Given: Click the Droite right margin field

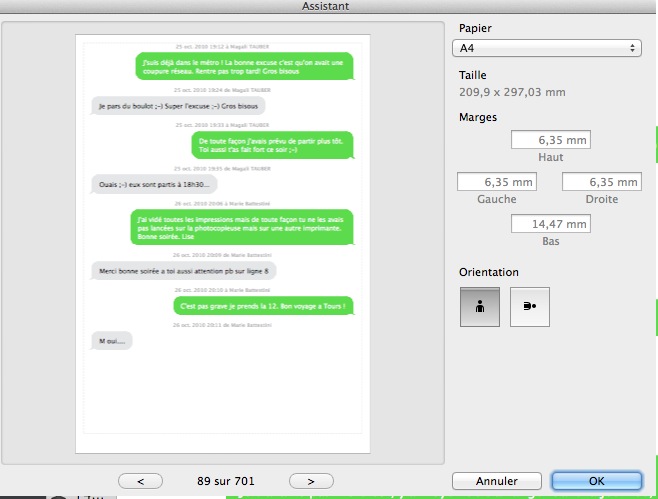Looking at the screenshot, I should coord(600,182).
